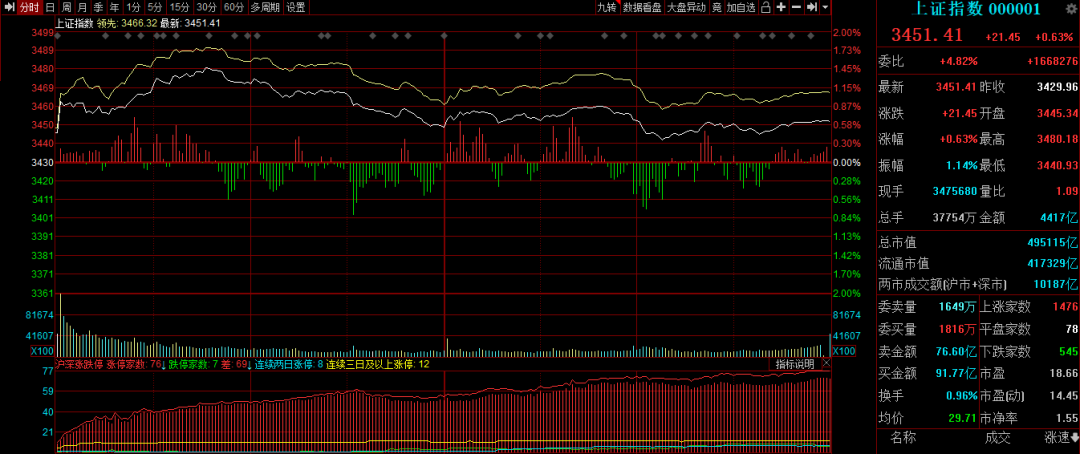
Task: Click the 委比 +4.82% value
Action: (958, 61)
